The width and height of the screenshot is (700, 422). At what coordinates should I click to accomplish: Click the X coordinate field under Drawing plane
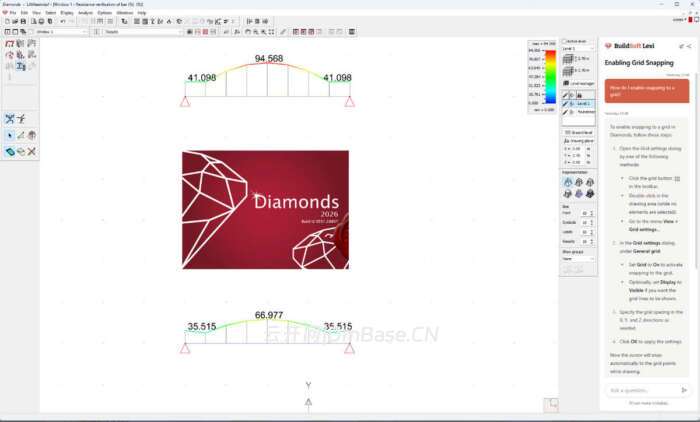(x=579, y=149)
